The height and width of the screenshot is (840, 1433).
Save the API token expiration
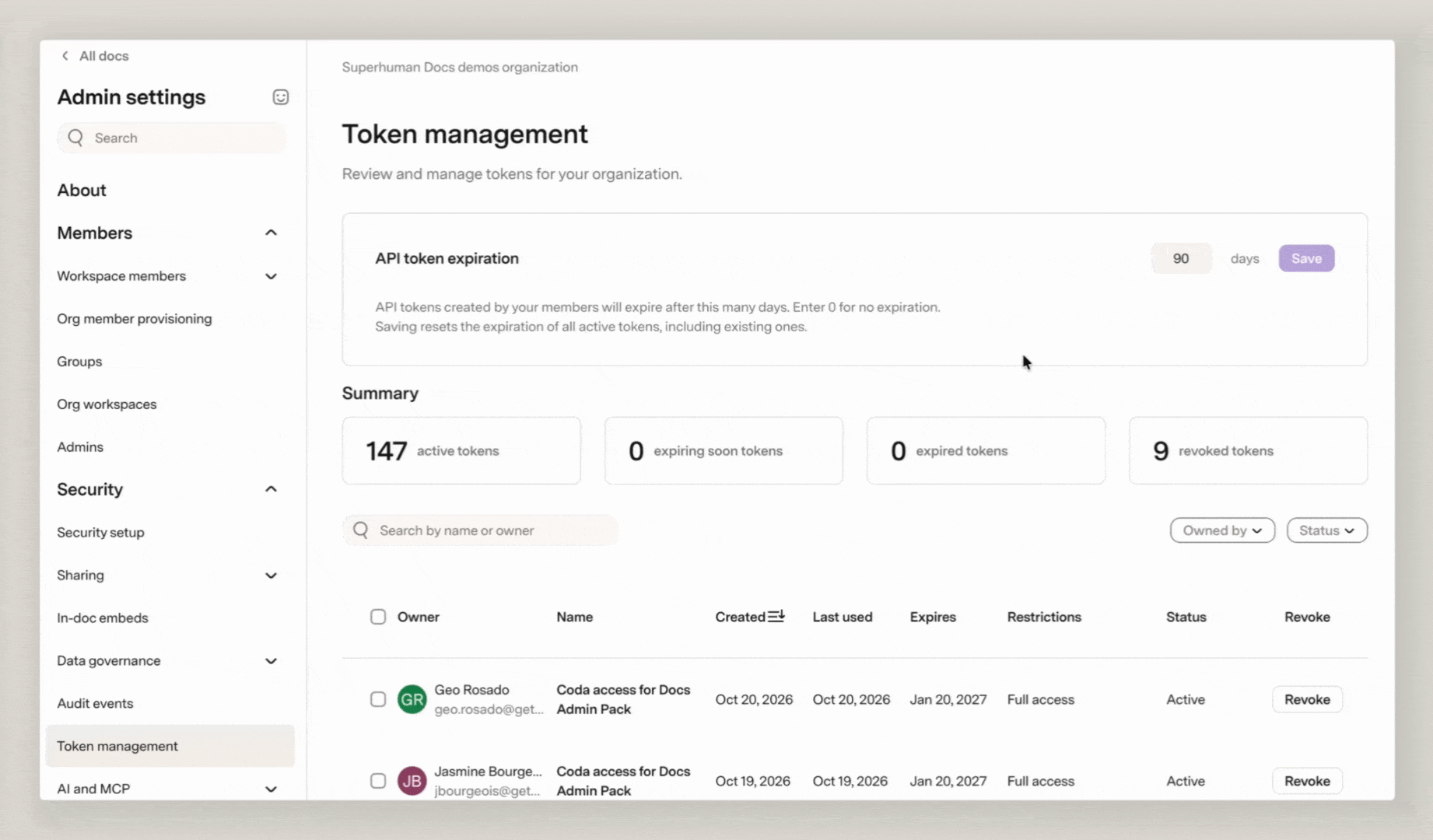coord(1306,258)
